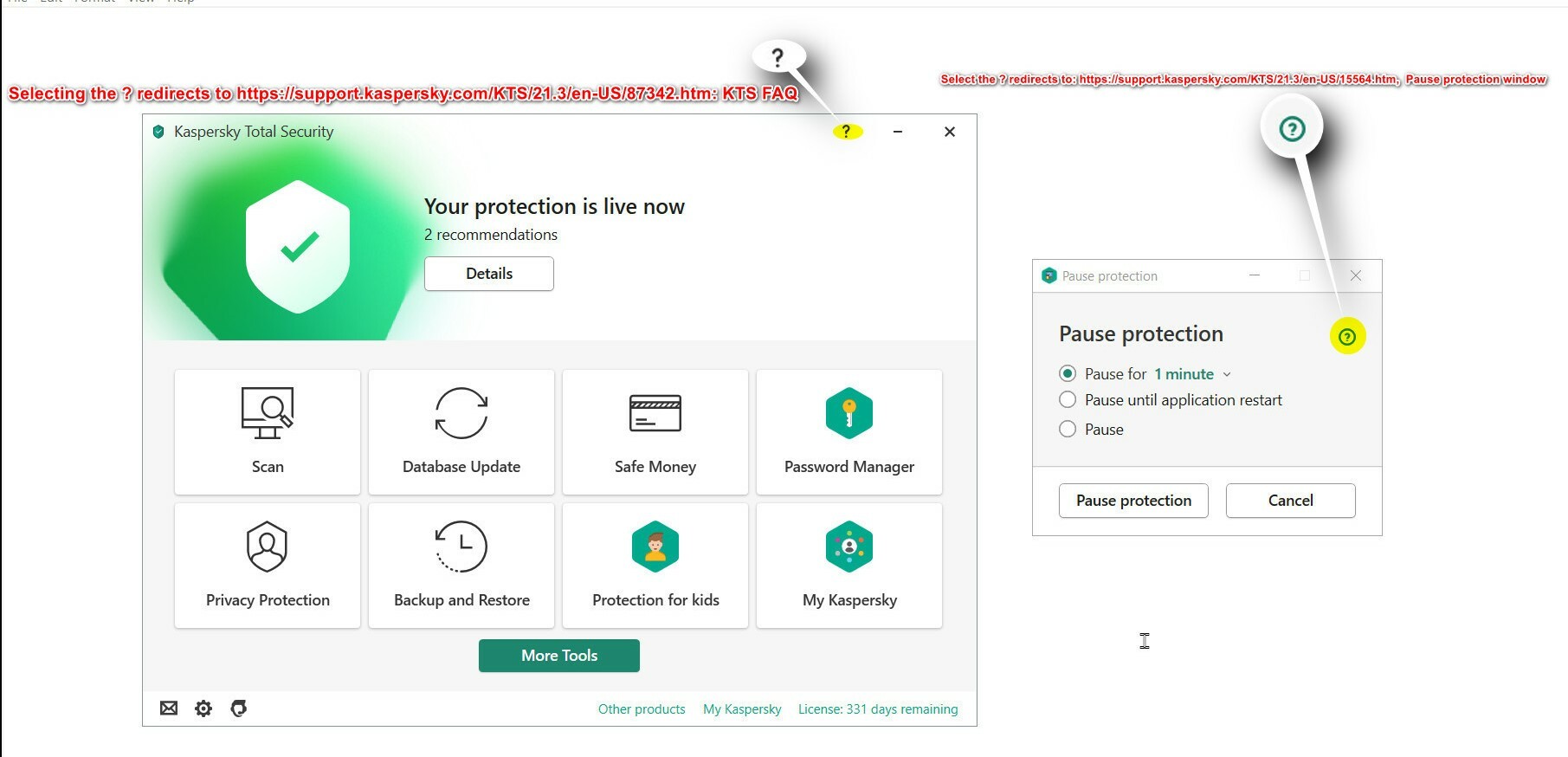The height and width of the screenshot is (757, 1568).
Task: Close the Pause protection dialog
Action: point(1356,275)
